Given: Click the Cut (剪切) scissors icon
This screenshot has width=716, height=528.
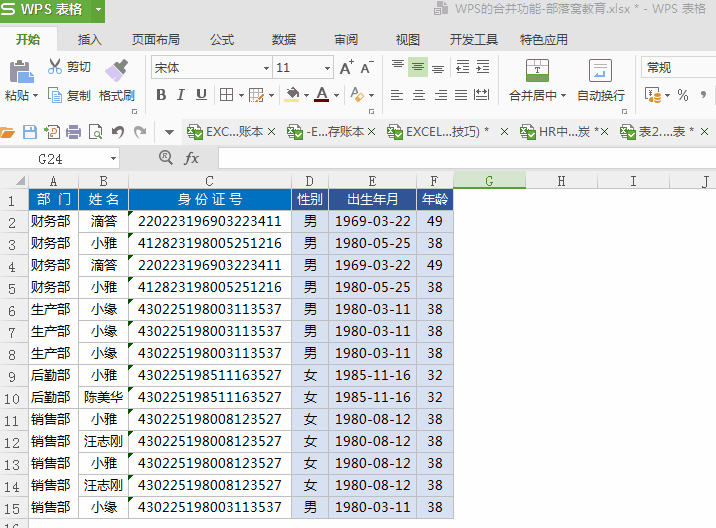Looking at the screenshot, I should pyautogui.click(x=55, y=67).
